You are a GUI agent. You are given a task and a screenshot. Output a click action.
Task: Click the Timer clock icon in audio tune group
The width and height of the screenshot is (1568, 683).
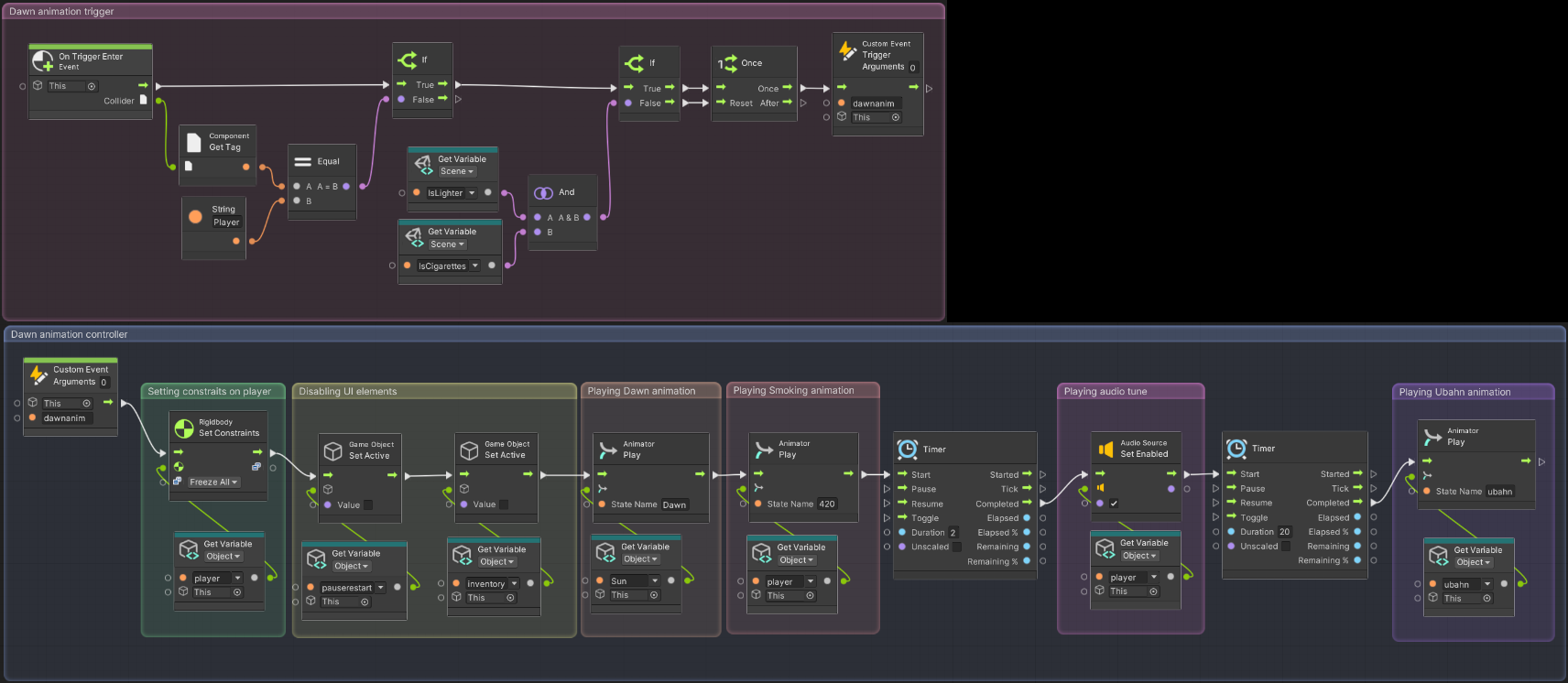(1236, 449)
